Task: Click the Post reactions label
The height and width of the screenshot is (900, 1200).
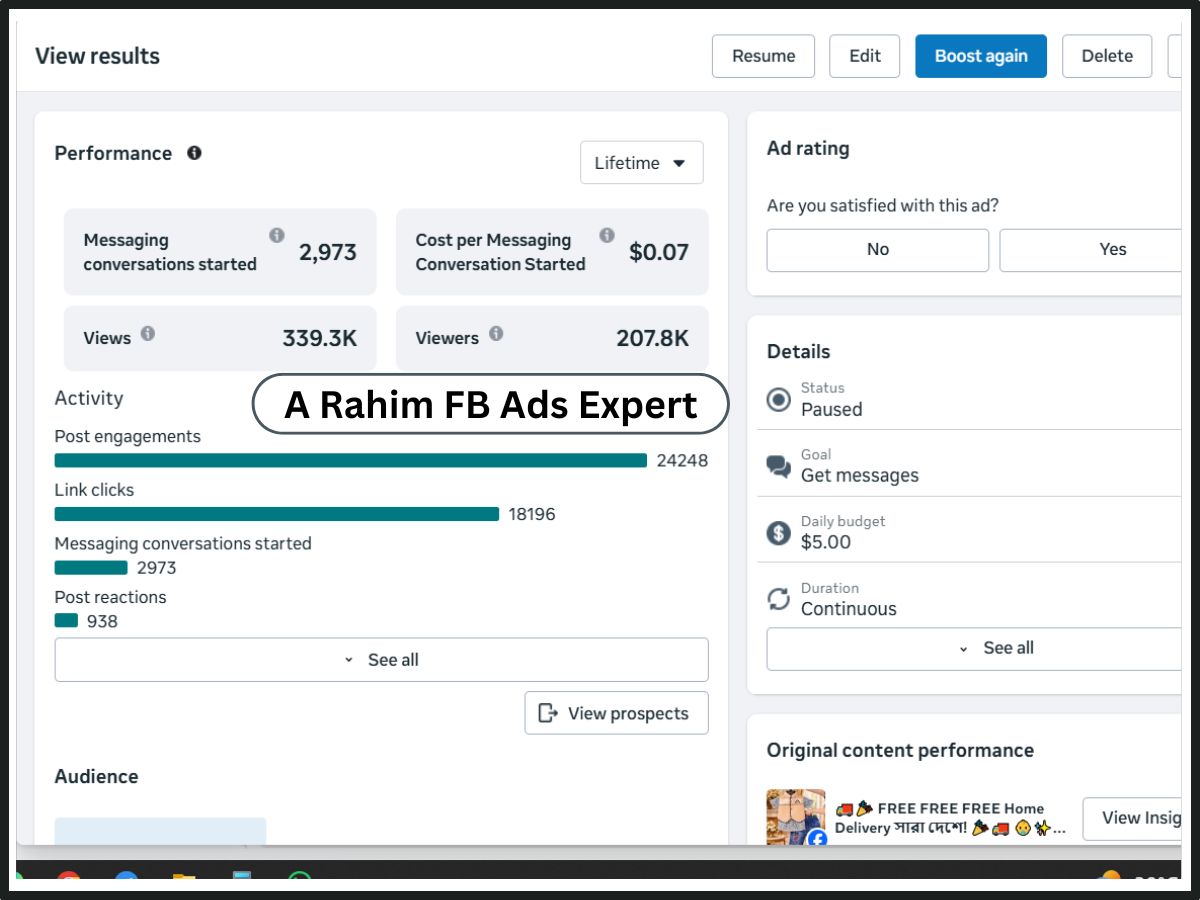Action: pos(110,597)
